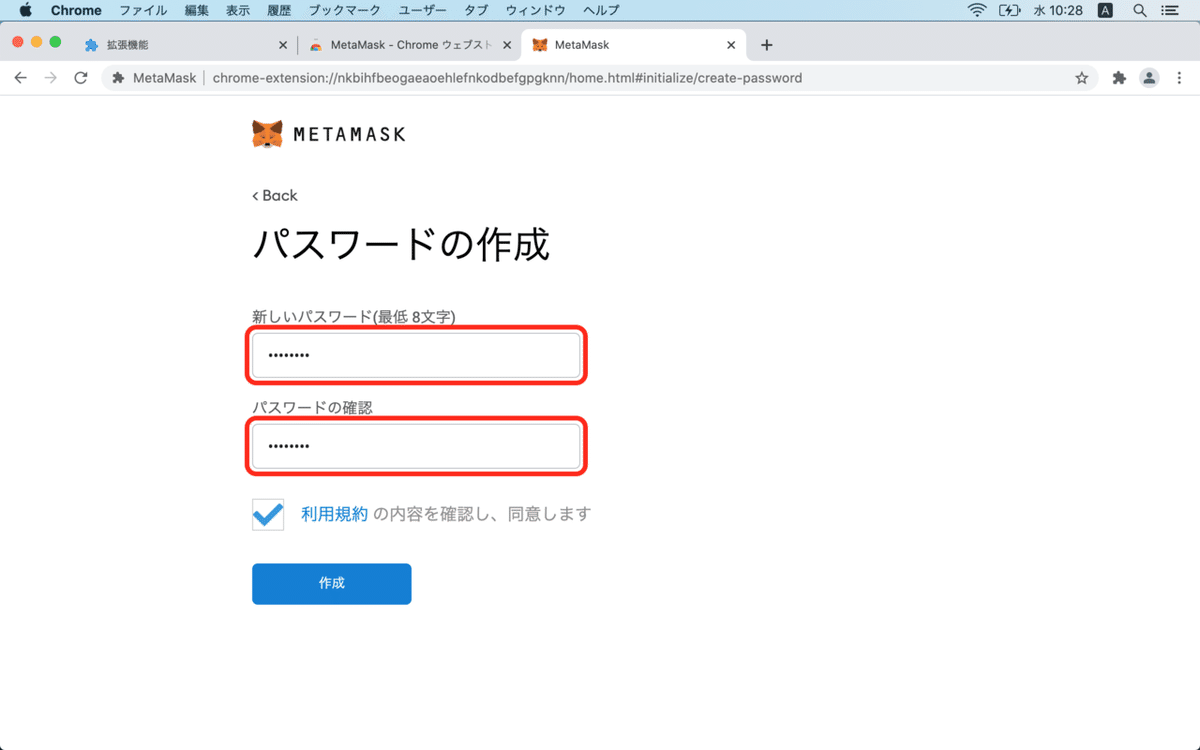Click the browser back arrow
1200x750 pixels.
tap(20, 77)
